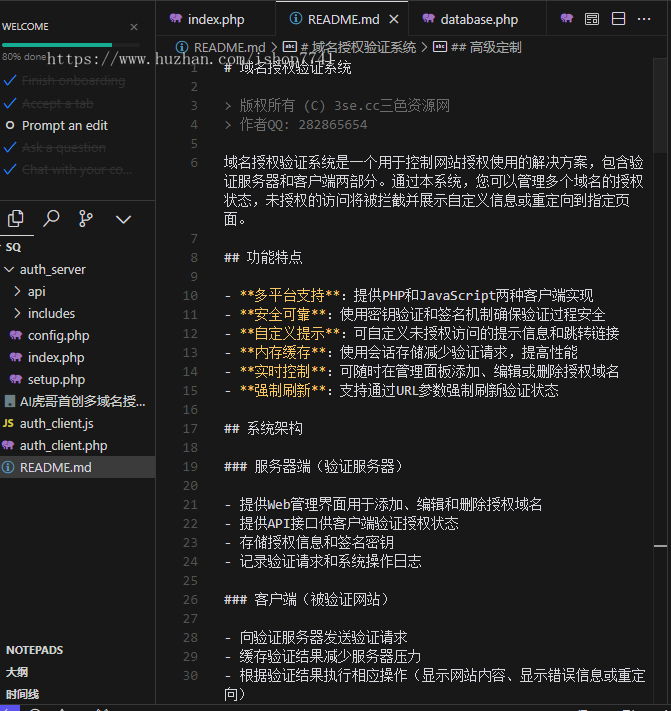This screenshot has width=671, height=711.
Task: Open the editor More Actions menu
Action: [644, 19]
